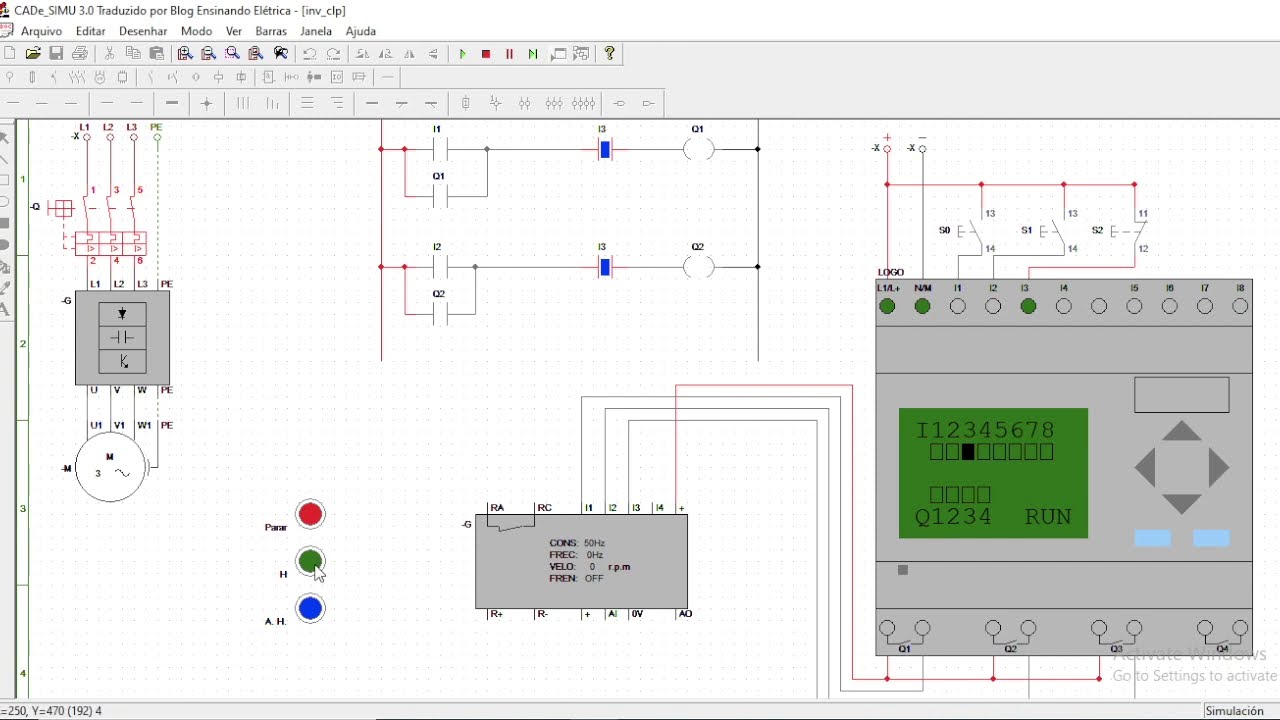Screen dimensions: 1280x720
Task: Create a new file from toolbar
Action: pos(9,54)
